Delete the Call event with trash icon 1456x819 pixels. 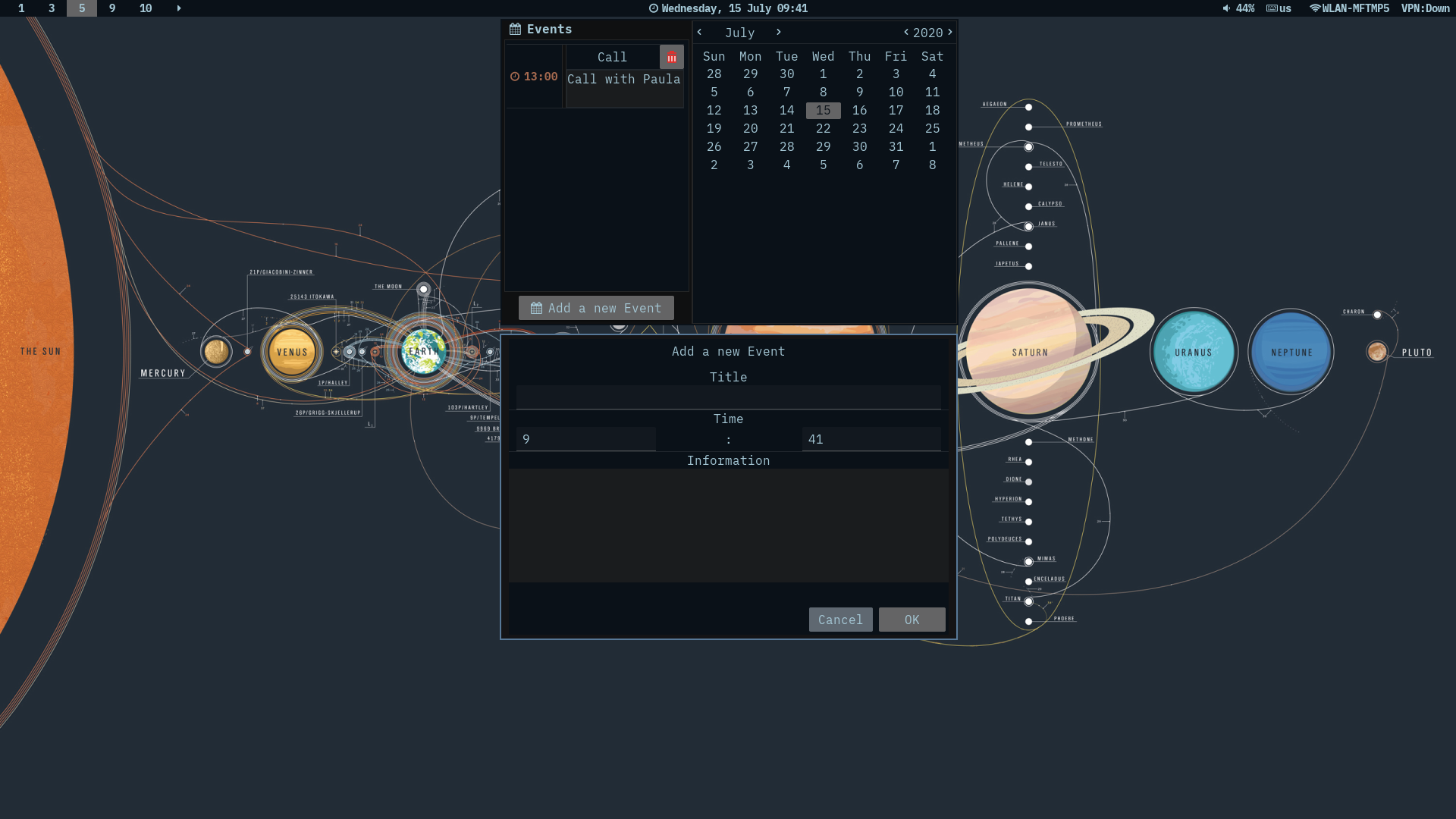click(x=671, y=58)
